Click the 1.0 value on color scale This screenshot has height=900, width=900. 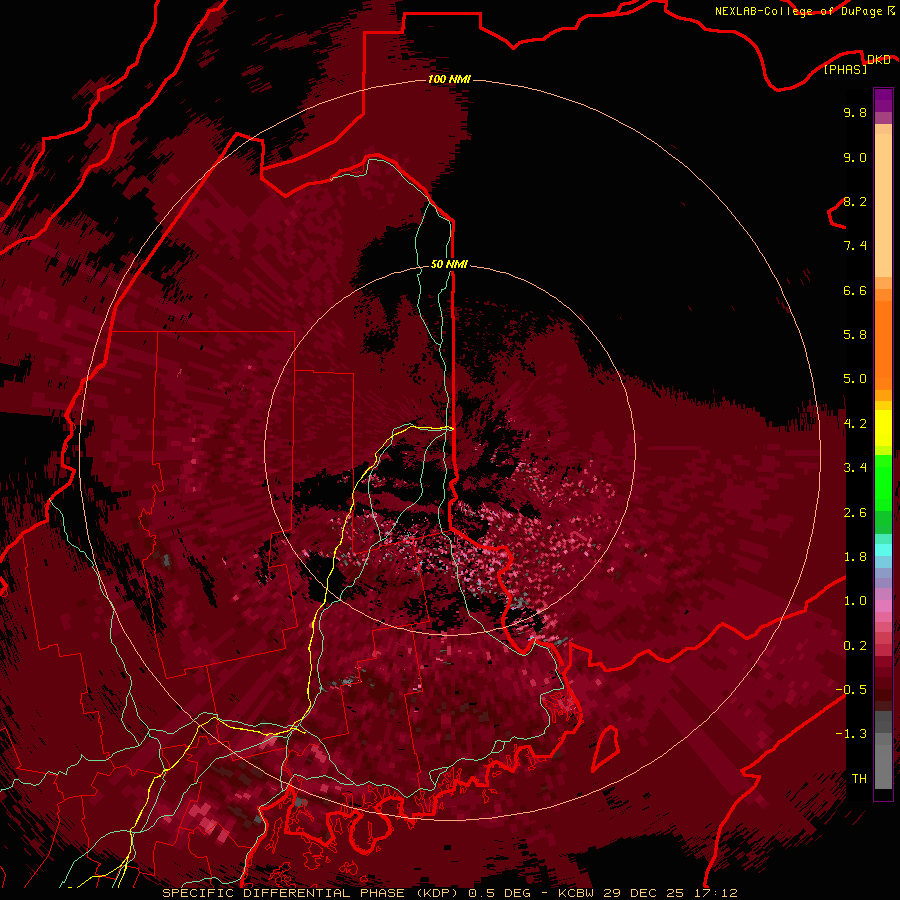(855, 601)
